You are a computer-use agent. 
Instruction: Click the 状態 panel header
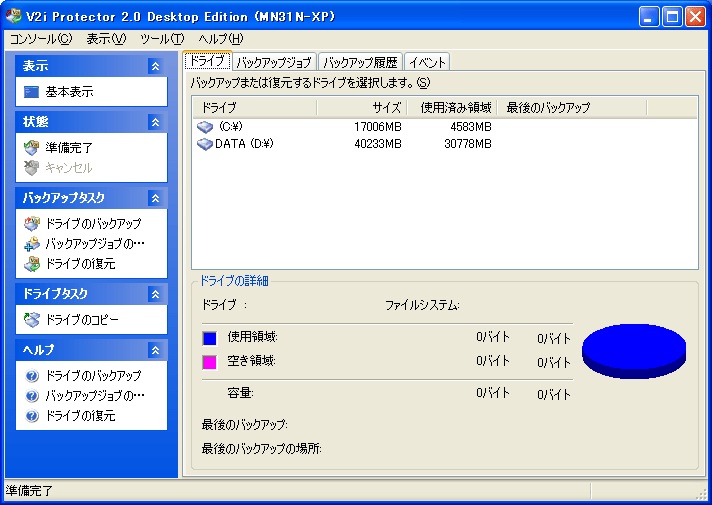[91, 122]
